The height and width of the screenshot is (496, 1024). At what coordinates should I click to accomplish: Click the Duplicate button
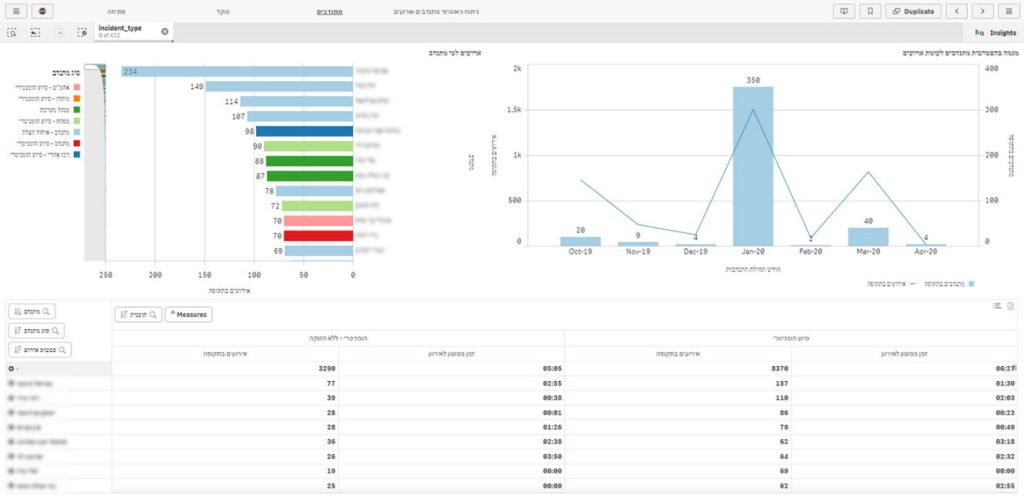click(x=914, y=11)
